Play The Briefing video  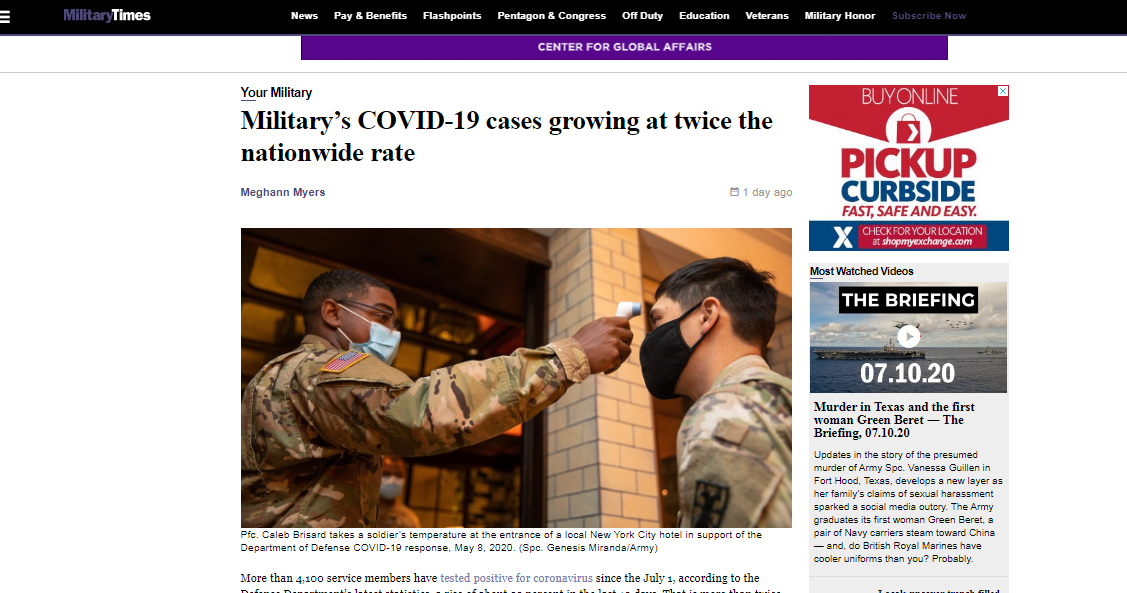coord(908,336)
